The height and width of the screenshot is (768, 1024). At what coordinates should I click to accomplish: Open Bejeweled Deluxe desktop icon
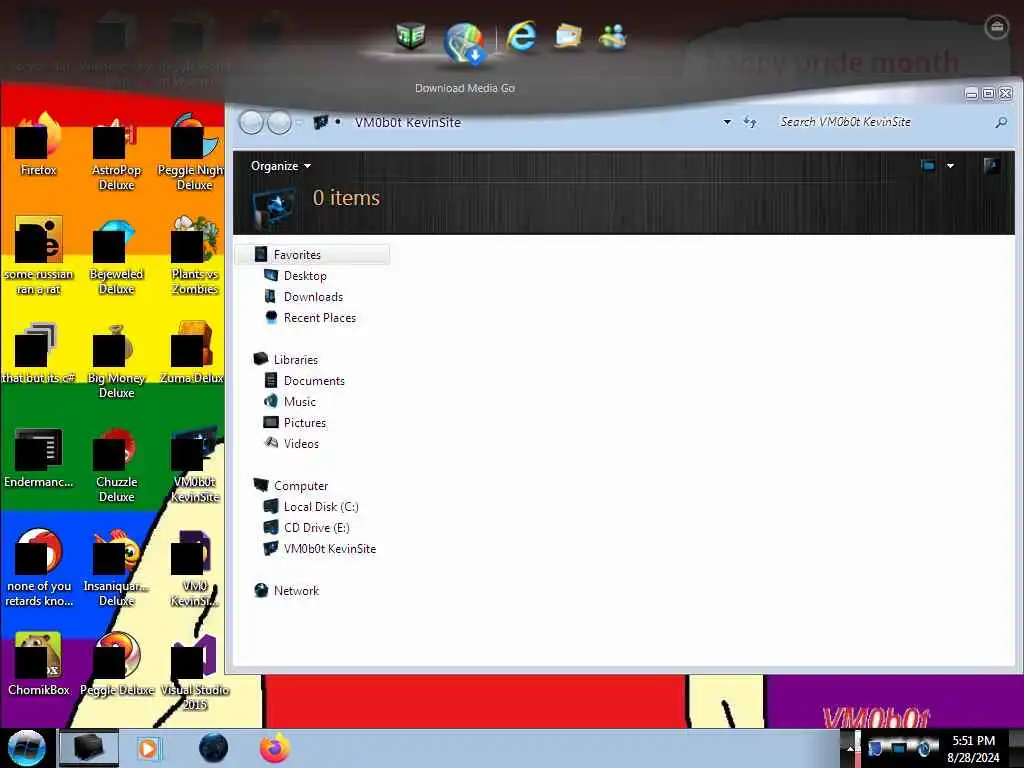(x=116, y=257)
